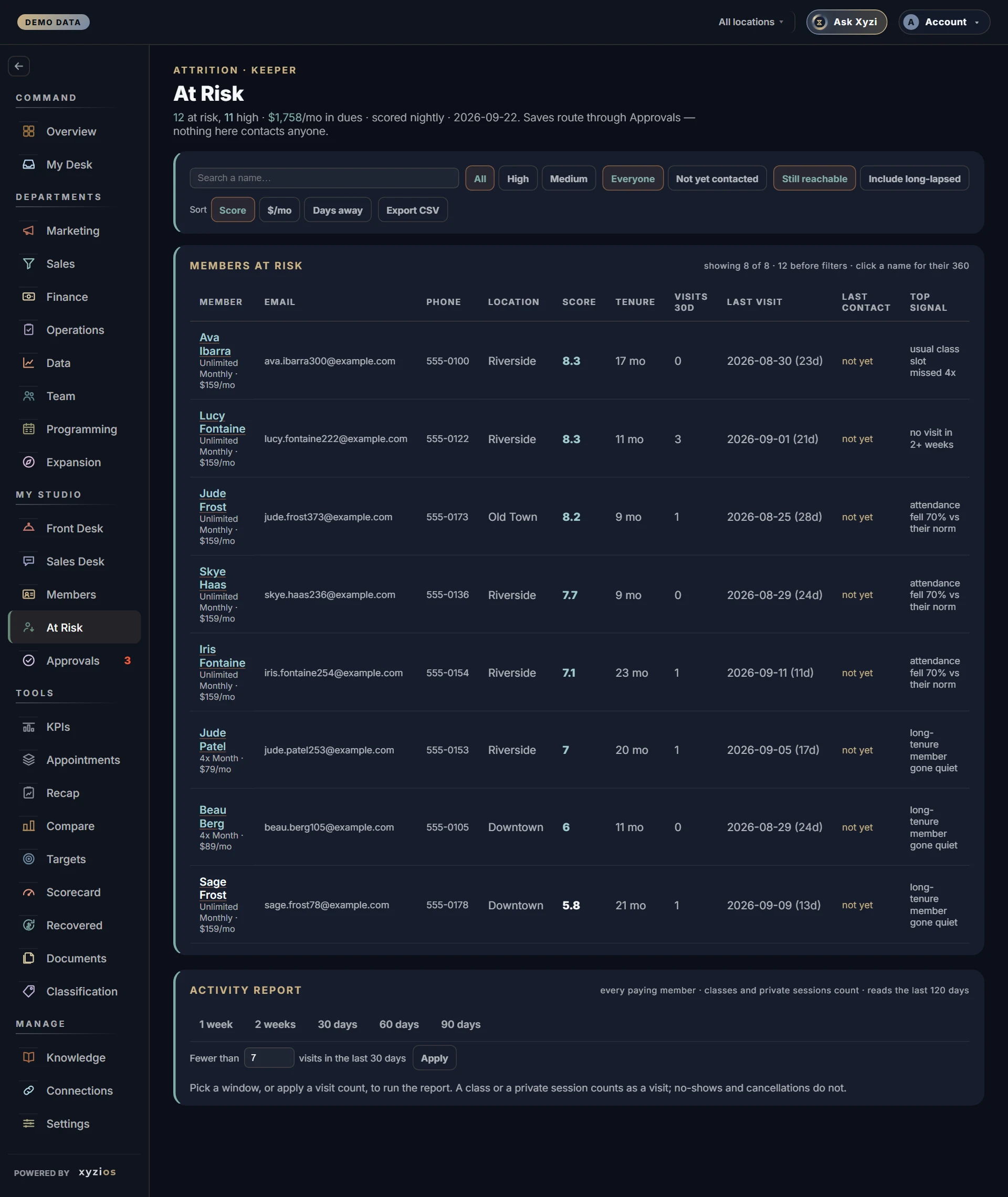Open Members ID card icon
This screenshot has height=1197, width=1008.
pyautogui.click(x=28, y=595)
